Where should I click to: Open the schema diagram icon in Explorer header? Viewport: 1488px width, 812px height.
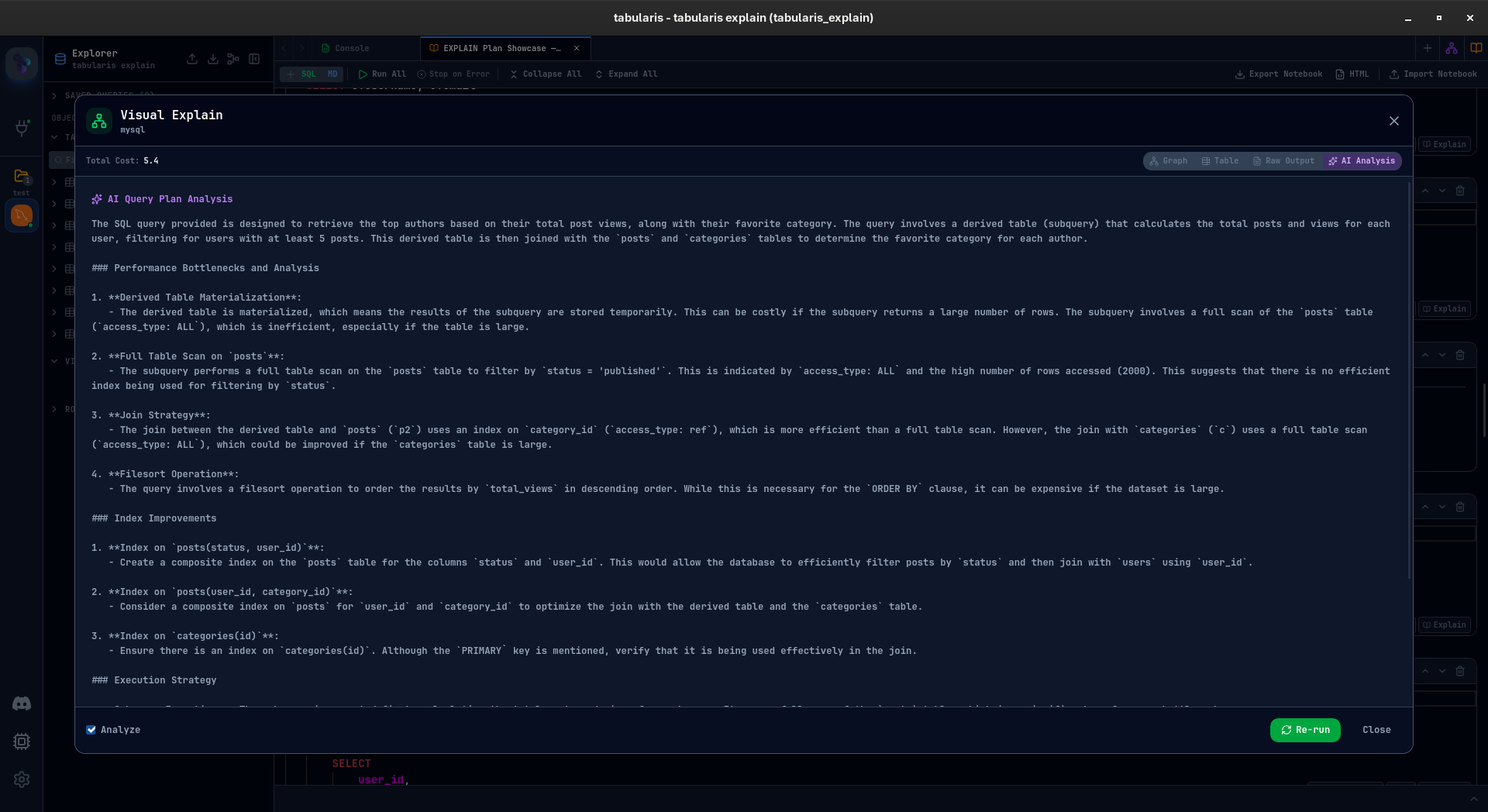click(x=233, y=59)
